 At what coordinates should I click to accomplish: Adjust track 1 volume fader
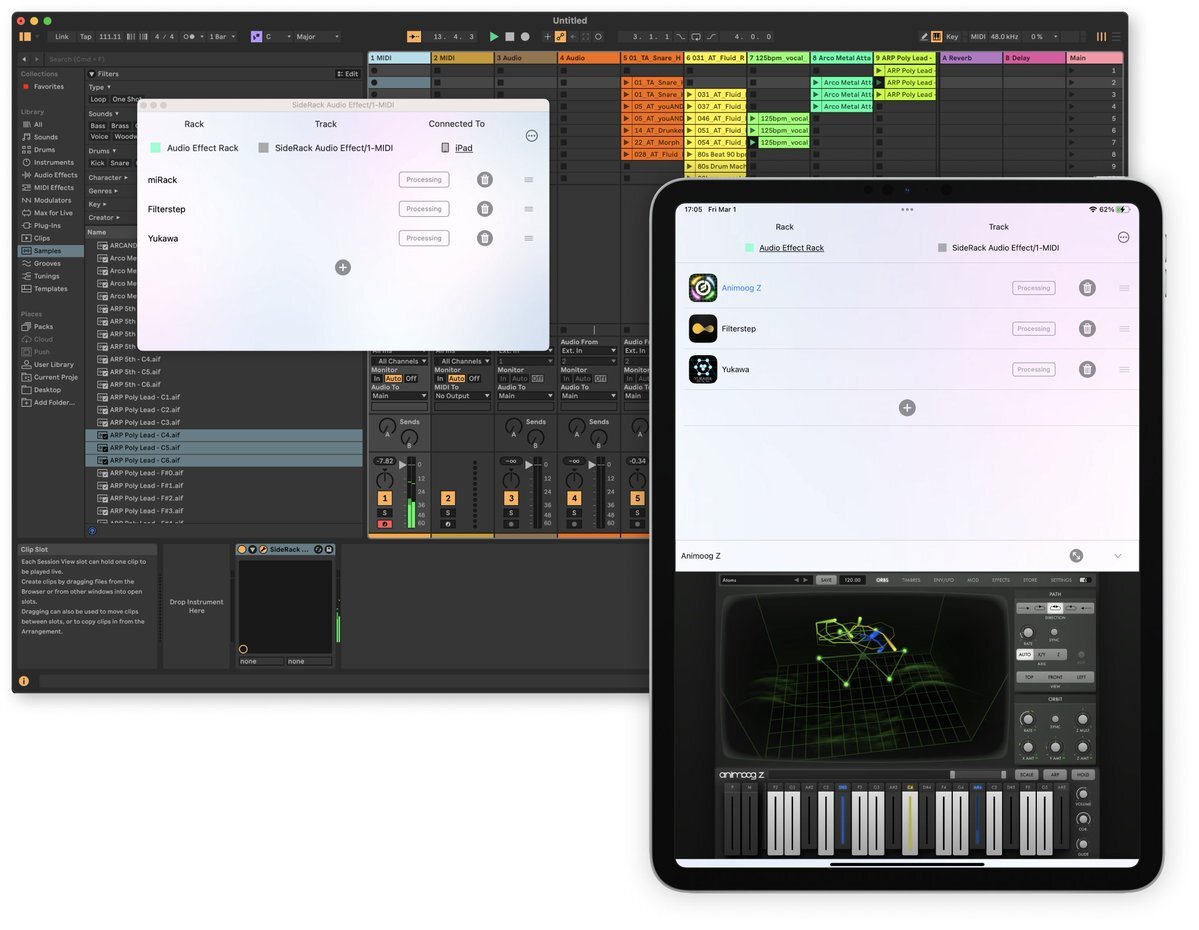point(404,465)
